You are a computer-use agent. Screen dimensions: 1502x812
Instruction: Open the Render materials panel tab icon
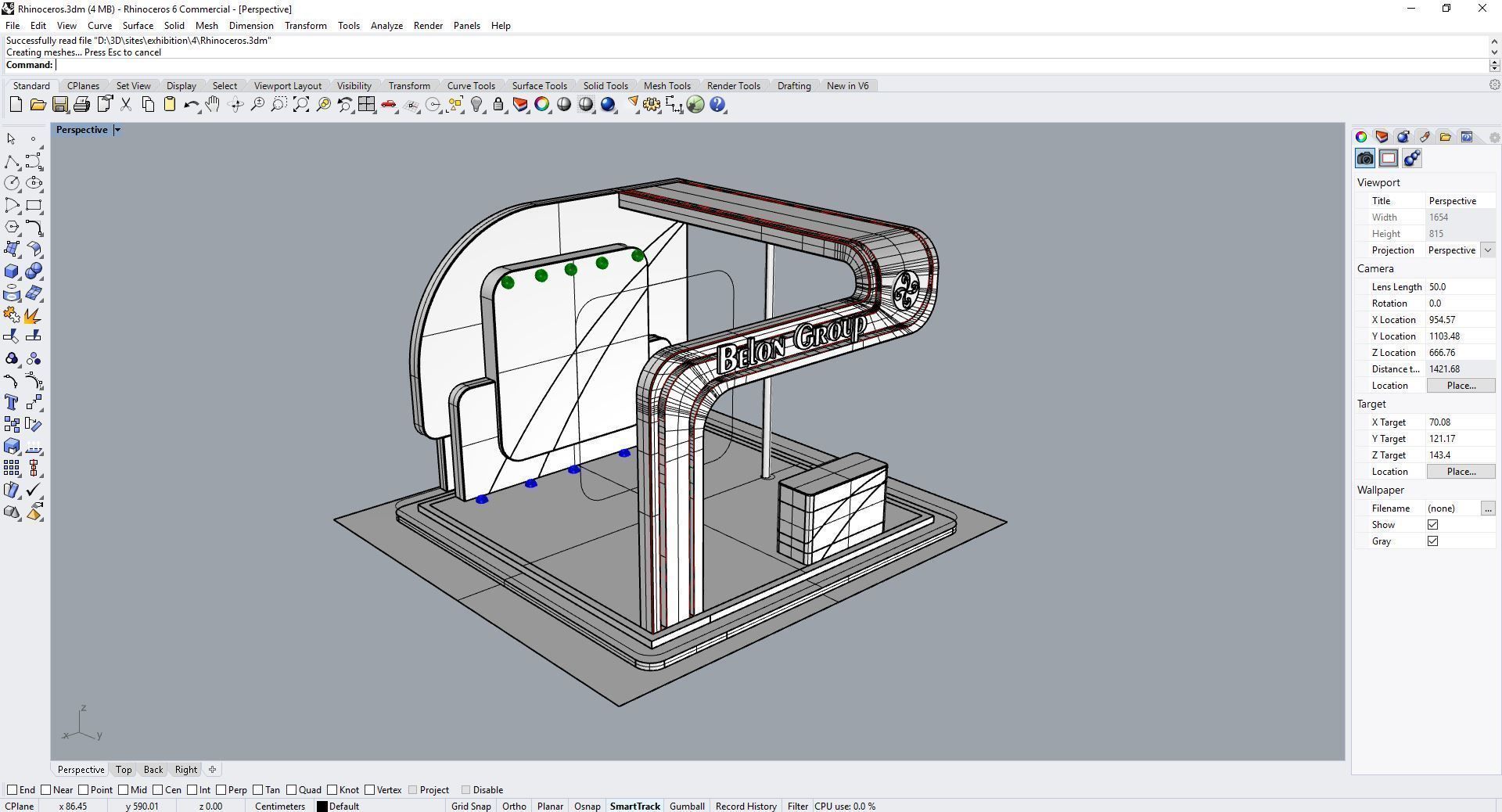(1403, 137)
